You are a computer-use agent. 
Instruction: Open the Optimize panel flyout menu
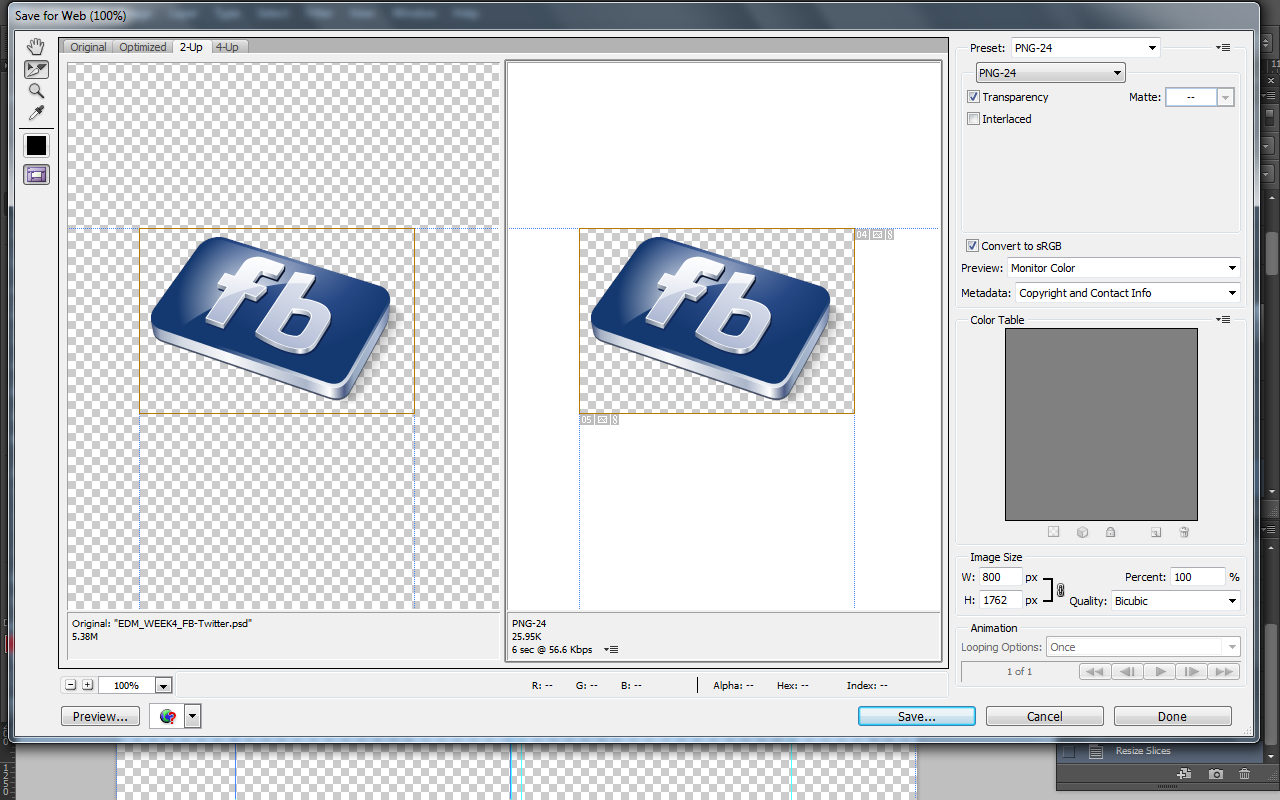pos(1223,48)
